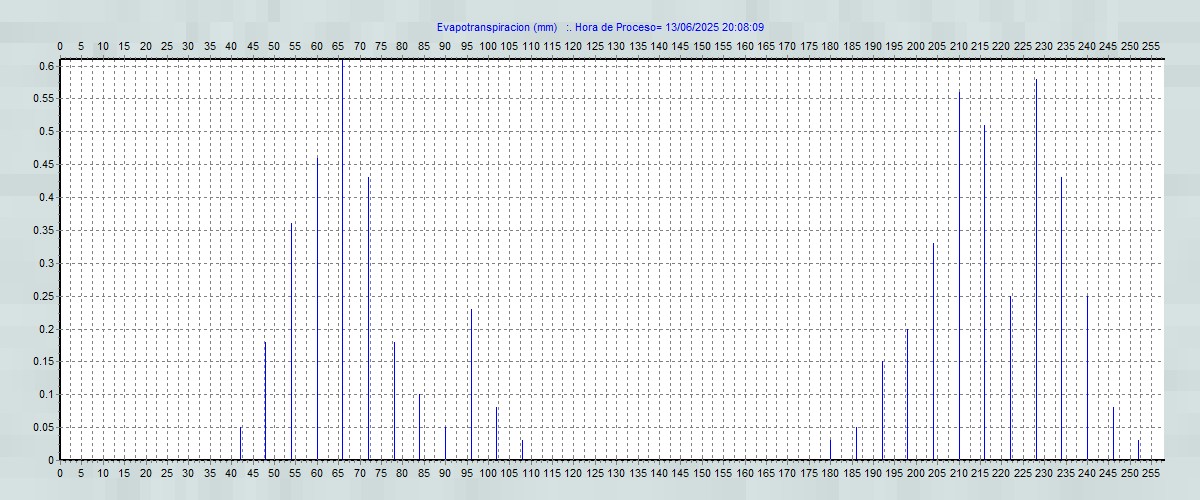Click the short bar at position 180
The width and height of the screenshot is (1200, 500).
coord(830,449)
